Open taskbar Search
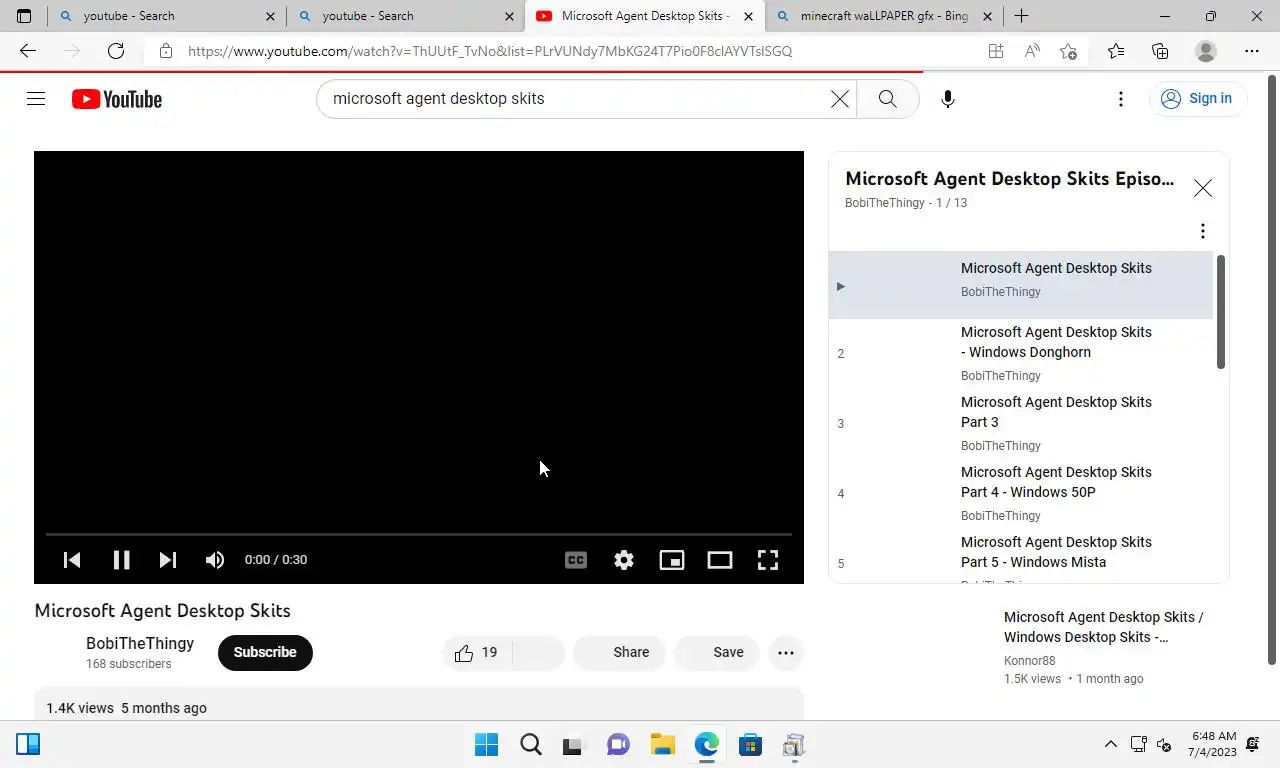The image size is (1280, 768). point(531,745)
